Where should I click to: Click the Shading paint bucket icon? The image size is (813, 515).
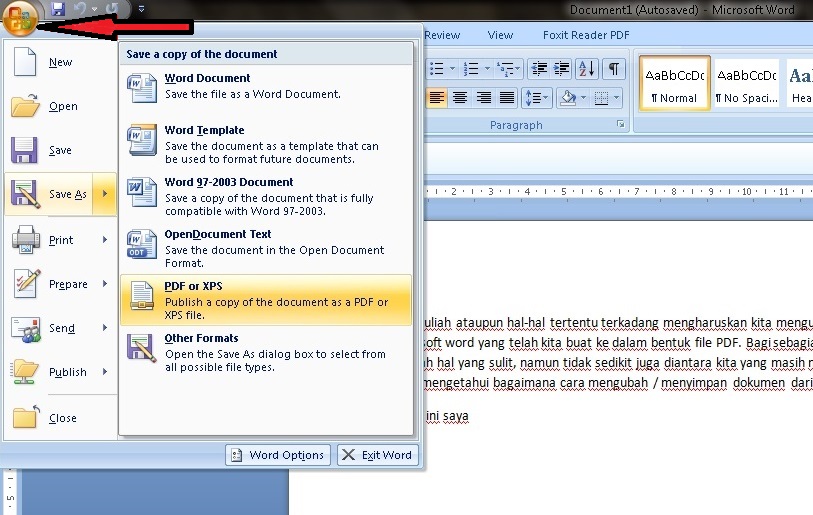[568, 98]
